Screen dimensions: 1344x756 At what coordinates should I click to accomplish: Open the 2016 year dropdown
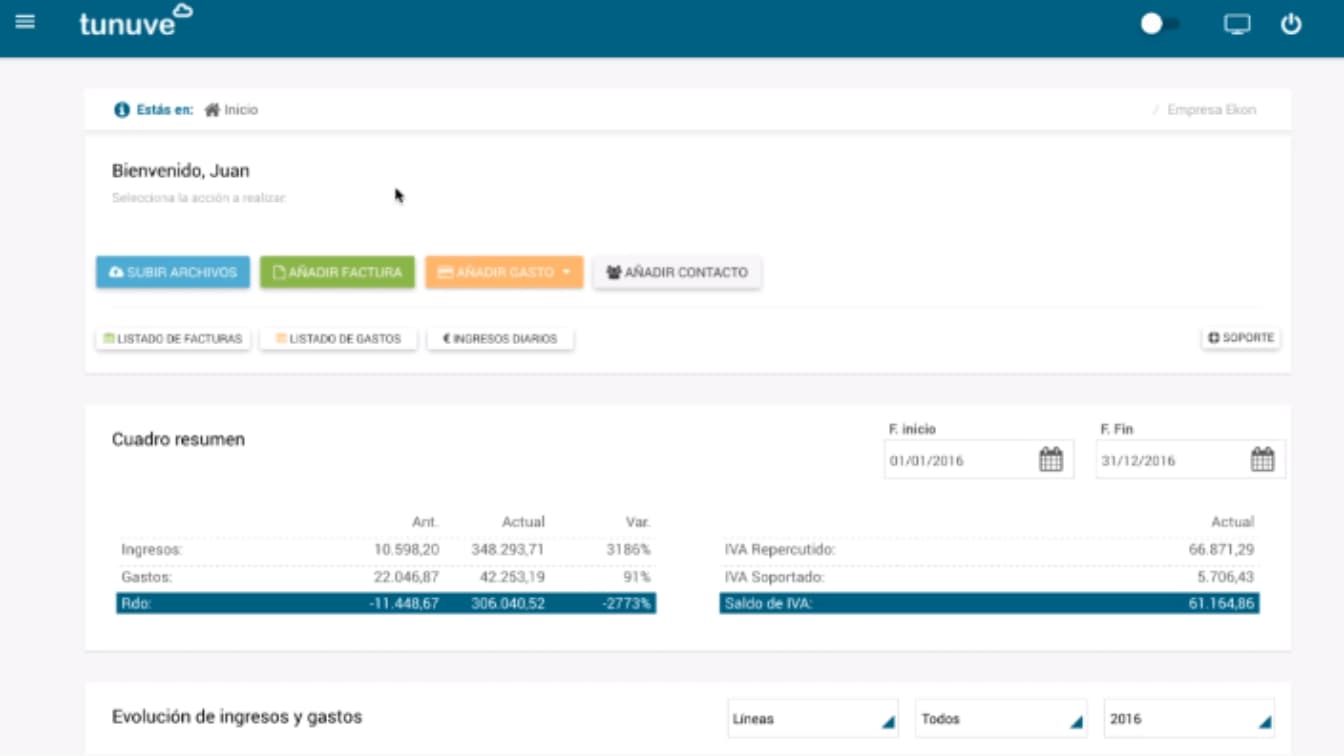[1189, 719]
